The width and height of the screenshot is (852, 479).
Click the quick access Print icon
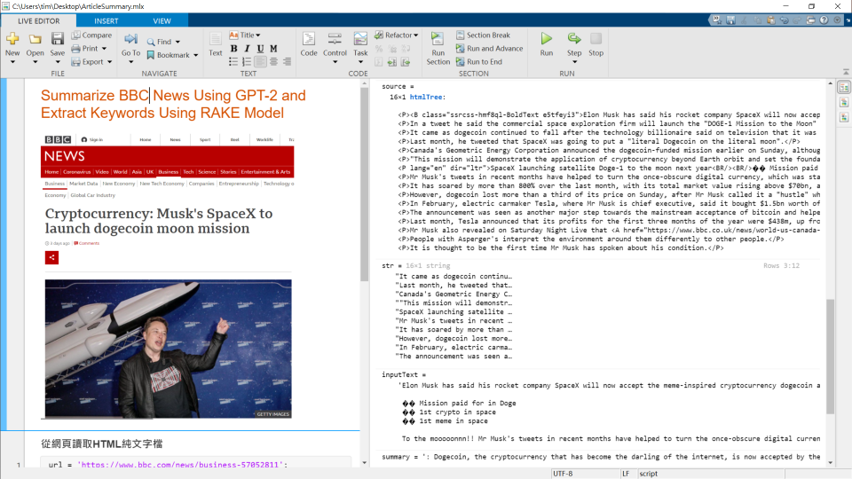coord(810,20)
